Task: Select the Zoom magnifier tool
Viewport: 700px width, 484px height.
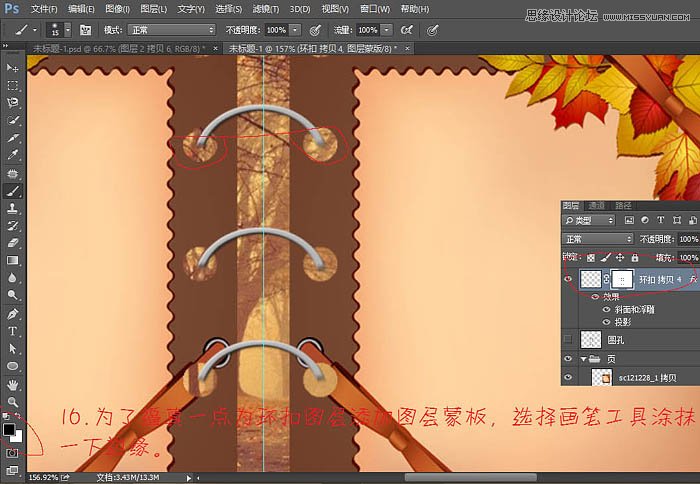Action: (x=13, y=399)
